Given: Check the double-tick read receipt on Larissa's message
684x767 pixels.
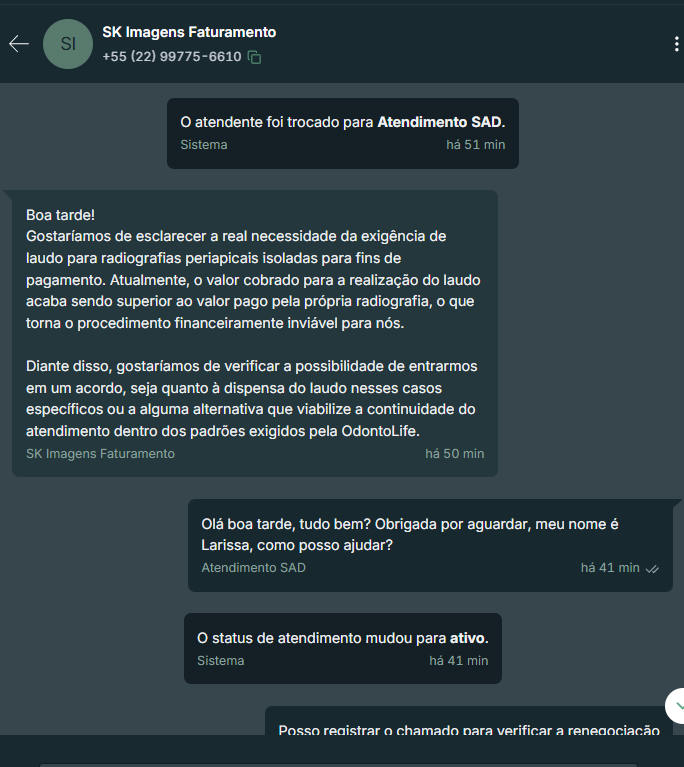Looking at the screenshot, I should (652, 568).
